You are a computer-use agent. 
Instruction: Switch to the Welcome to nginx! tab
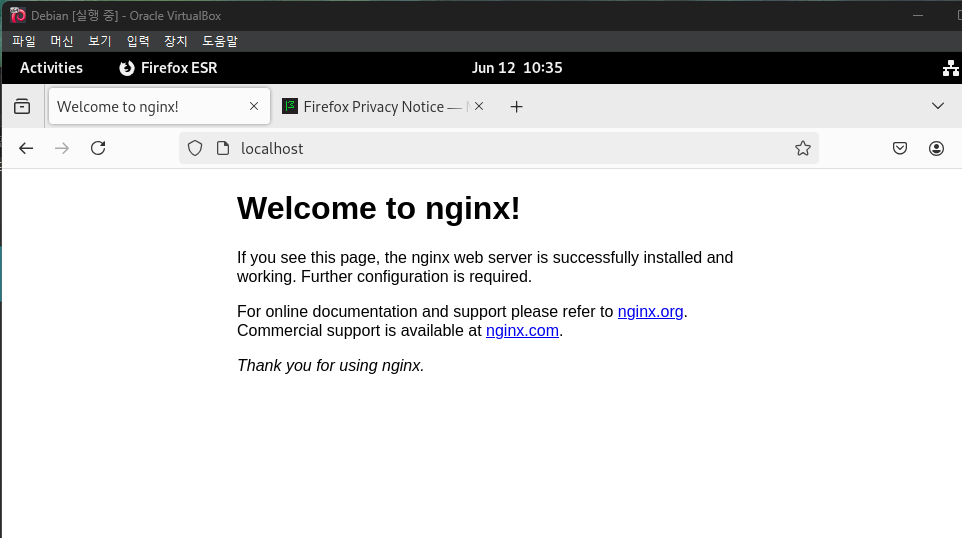pyautogui.click(x=159, y=106)
